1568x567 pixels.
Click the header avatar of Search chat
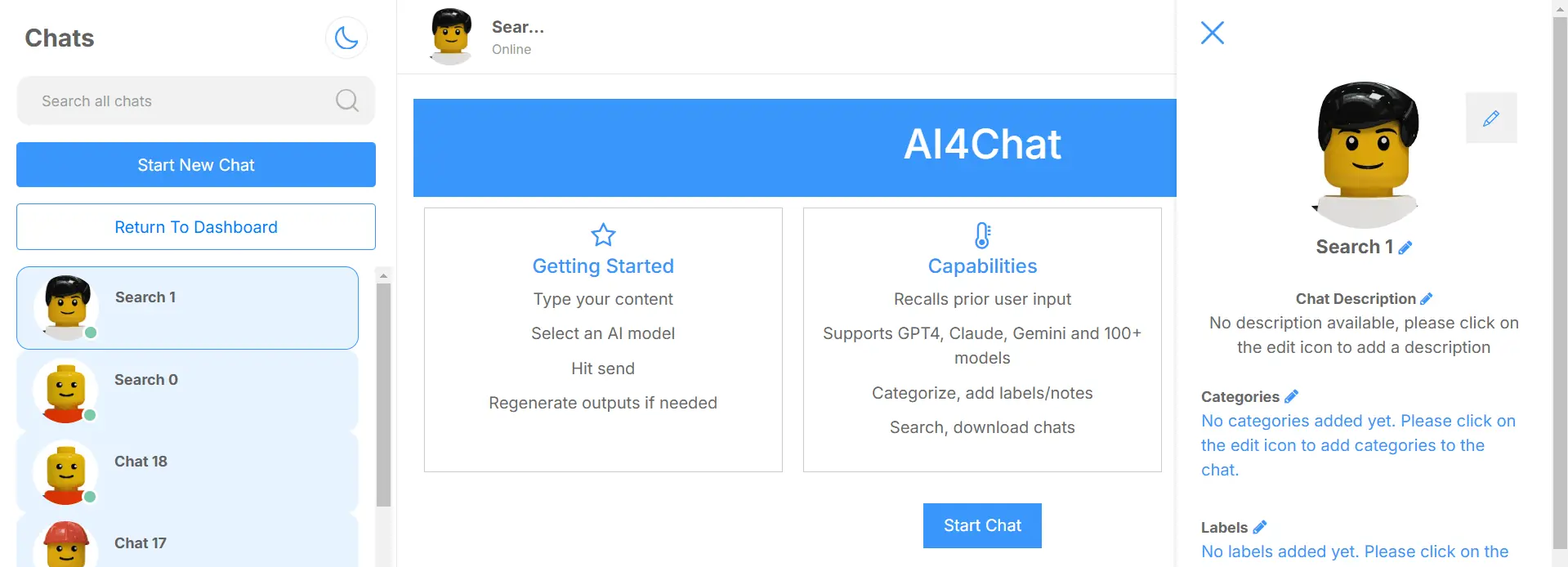tap(451, 36)
